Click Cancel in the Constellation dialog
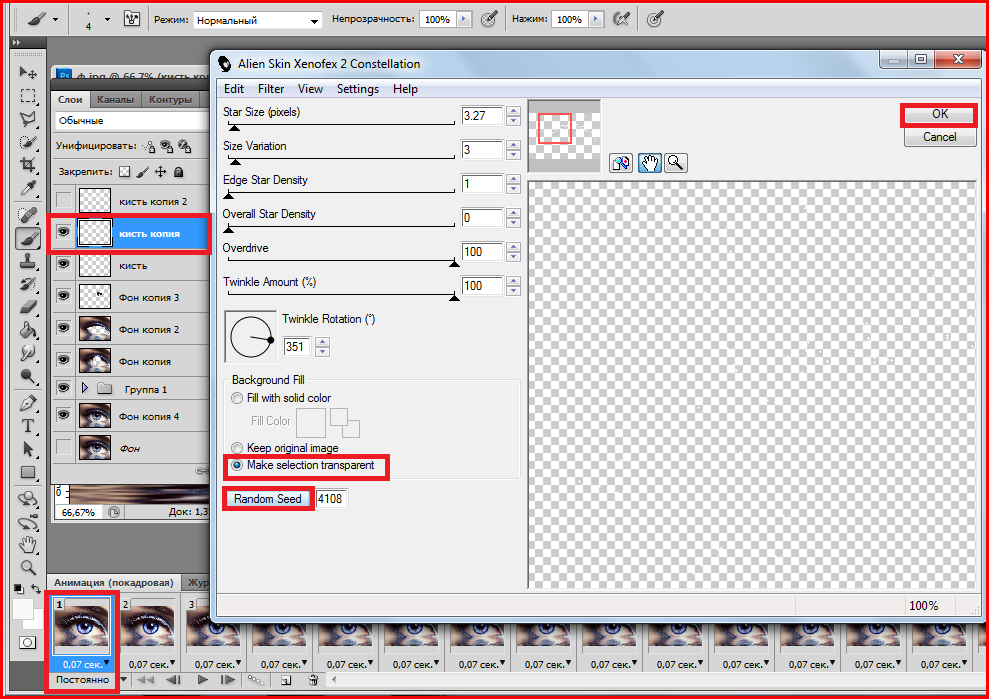The height and width of the screenshot is (699, 989). click(x=940, y=137)
